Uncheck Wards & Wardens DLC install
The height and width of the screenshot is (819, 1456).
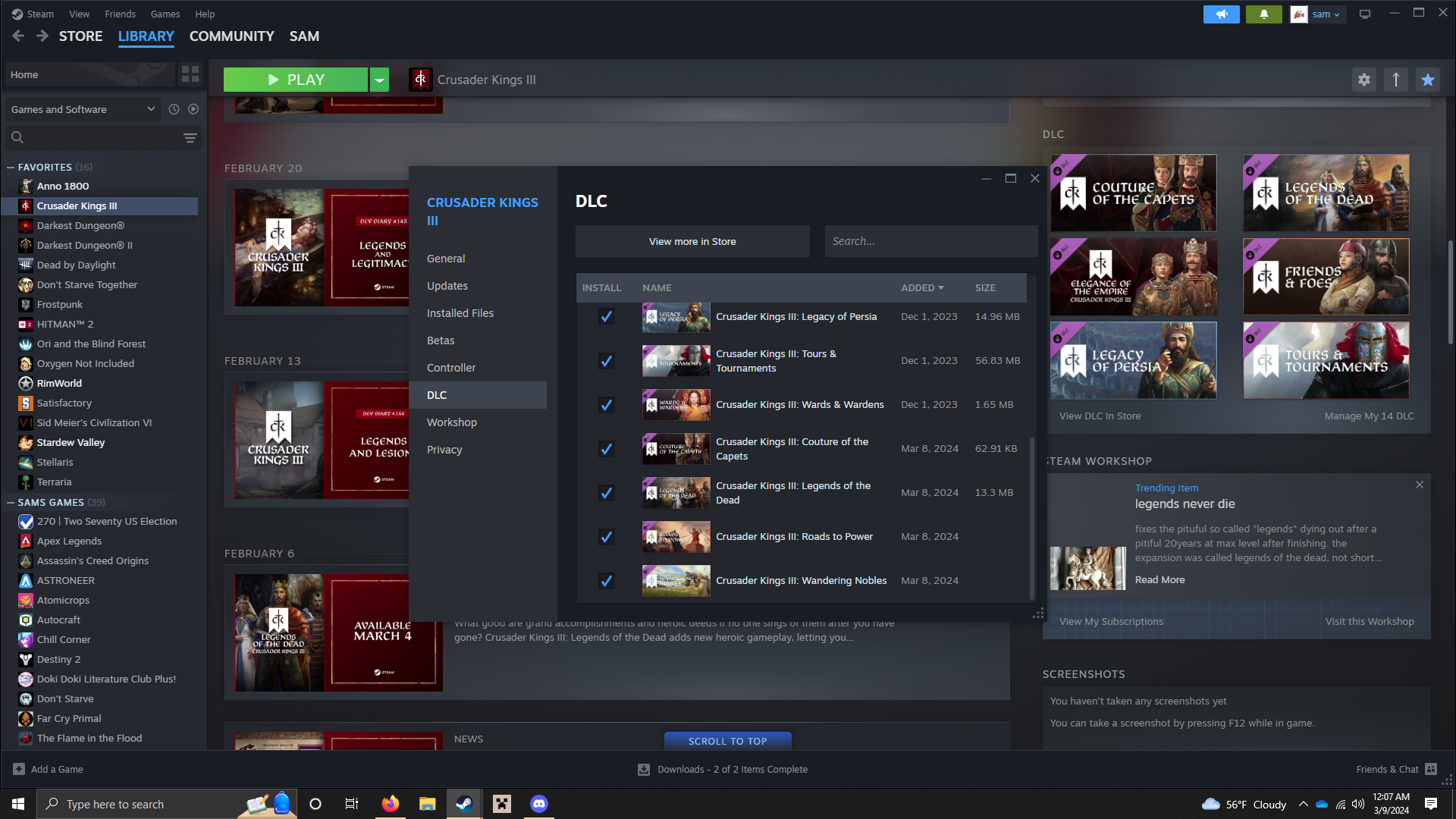coord(606,405)
